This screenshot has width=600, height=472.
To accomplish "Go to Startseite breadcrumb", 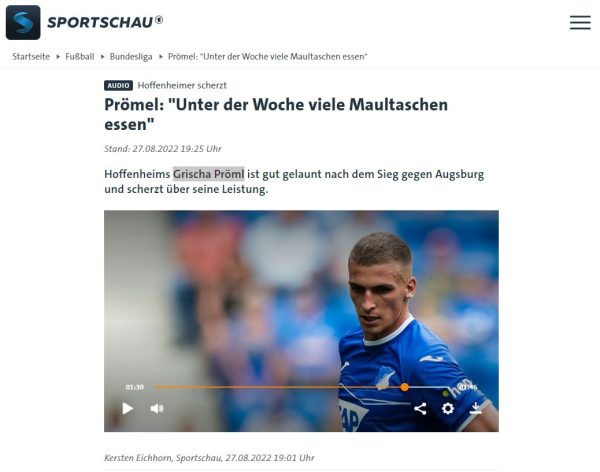I will (x=31, y=57).
